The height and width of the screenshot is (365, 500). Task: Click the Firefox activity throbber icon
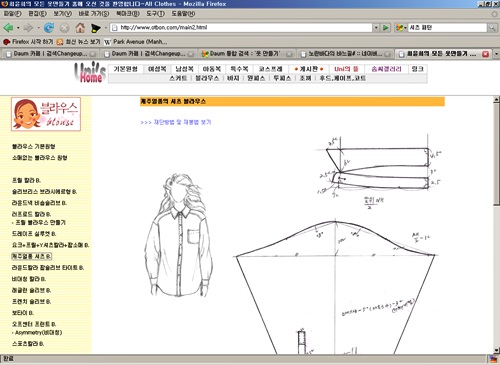tap(494, 14)
